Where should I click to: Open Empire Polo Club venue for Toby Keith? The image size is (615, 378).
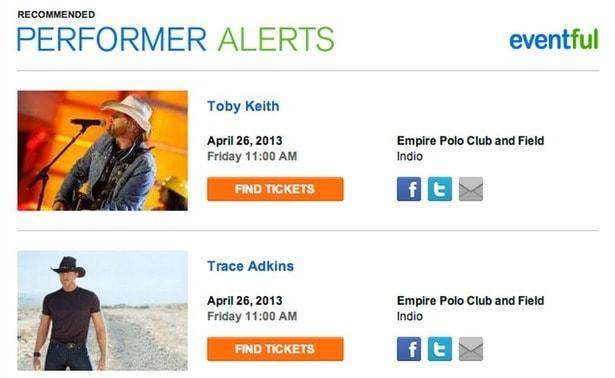pos(470,141)
